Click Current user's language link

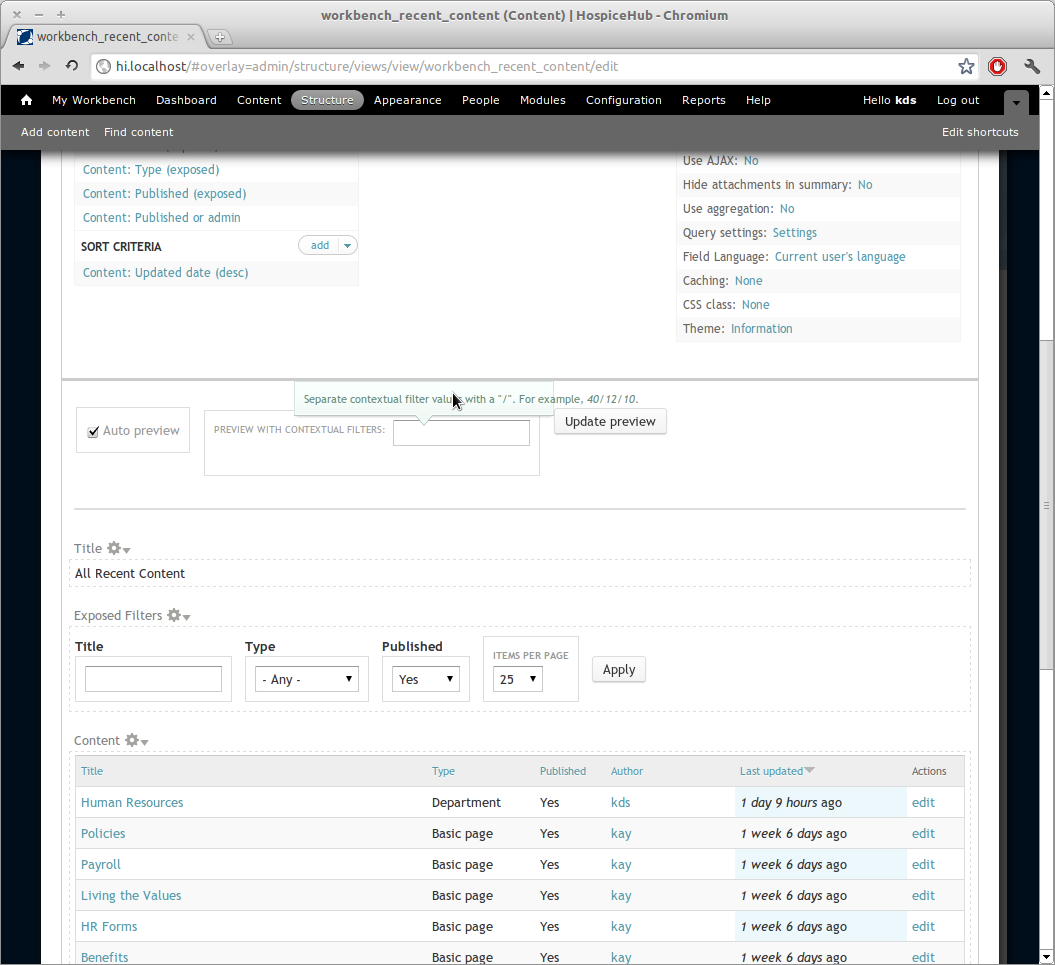(840, 257)
